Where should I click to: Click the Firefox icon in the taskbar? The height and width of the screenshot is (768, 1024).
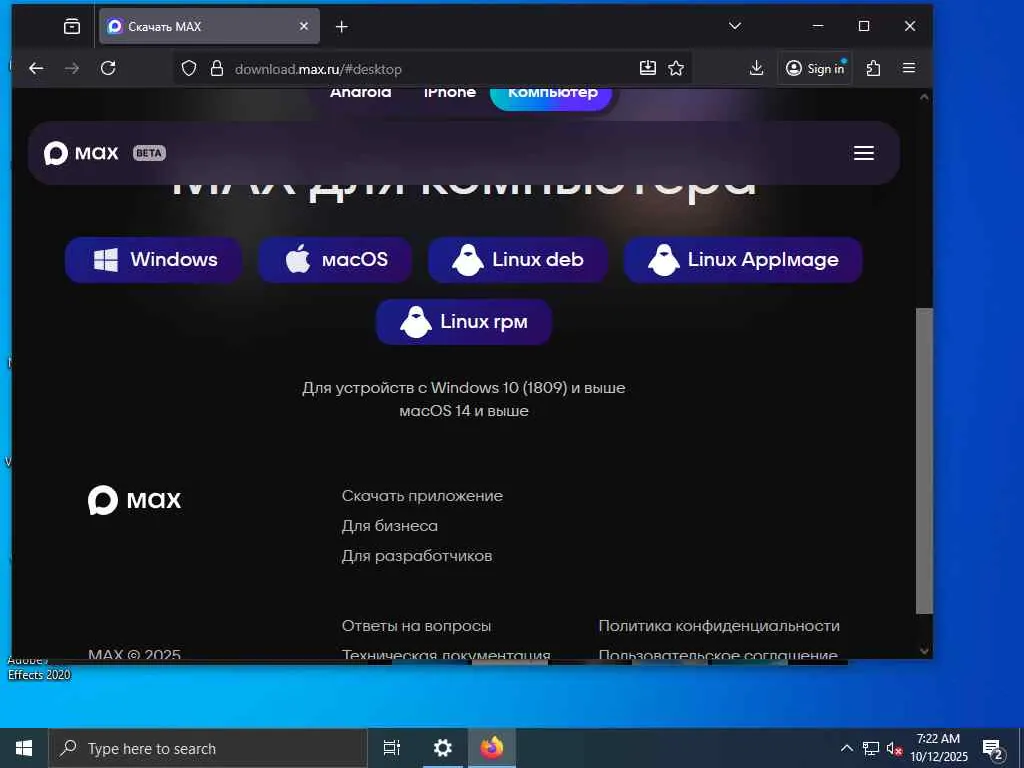click(492, 748)
